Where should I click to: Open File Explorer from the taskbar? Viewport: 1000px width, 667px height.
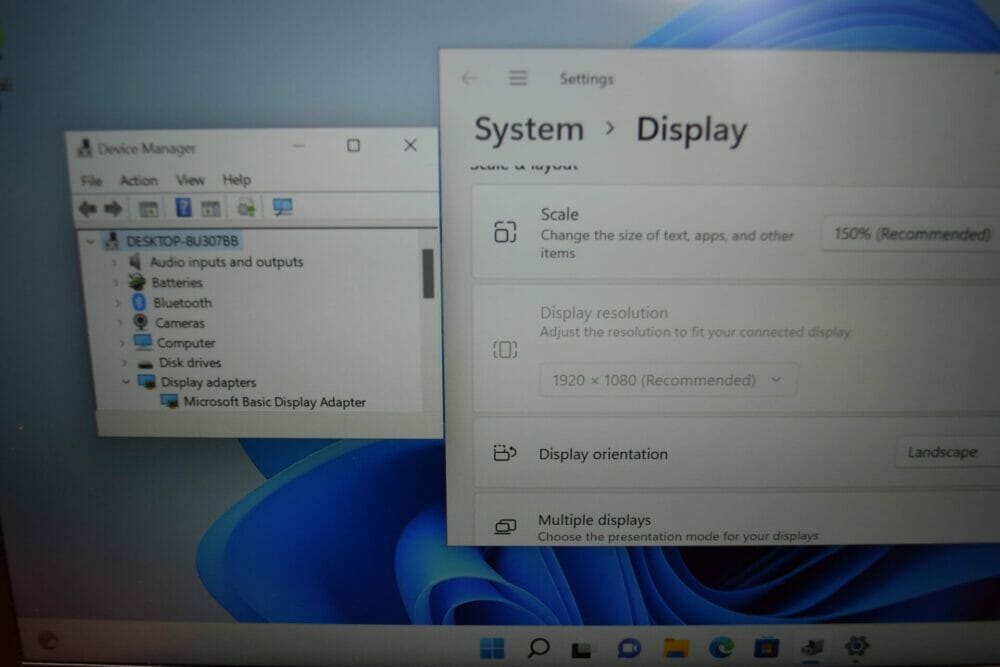[x=675, y=648]
